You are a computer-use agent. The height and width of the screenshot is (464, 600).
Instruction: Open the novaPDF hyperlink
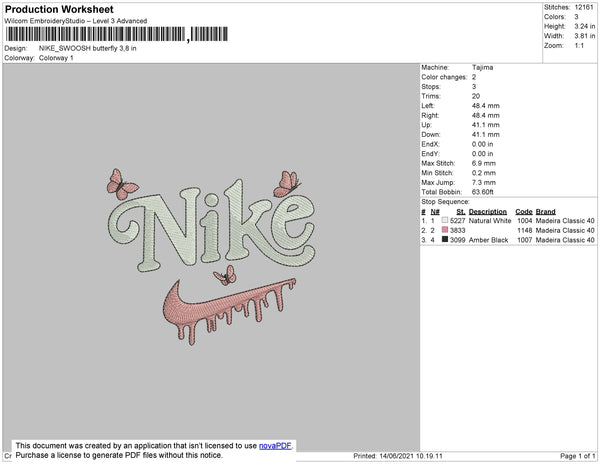point(275,446)
